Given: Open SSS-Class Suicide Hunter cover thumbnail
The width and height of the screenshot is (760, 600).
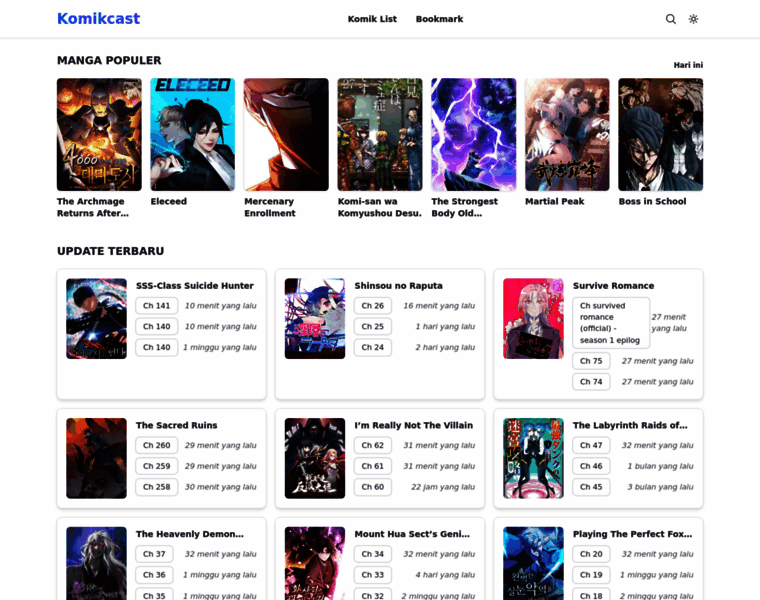Looking at the screenshot, I should pyautogui.click(x=96, y=318).
